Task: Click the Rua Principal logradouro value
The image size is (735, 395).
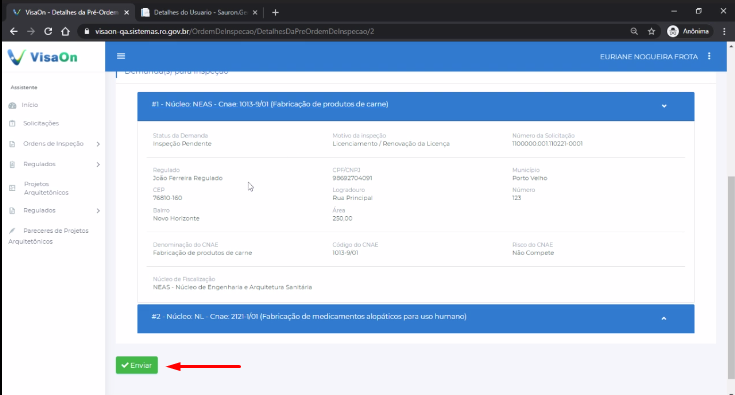Action: (x=352, y=198)
